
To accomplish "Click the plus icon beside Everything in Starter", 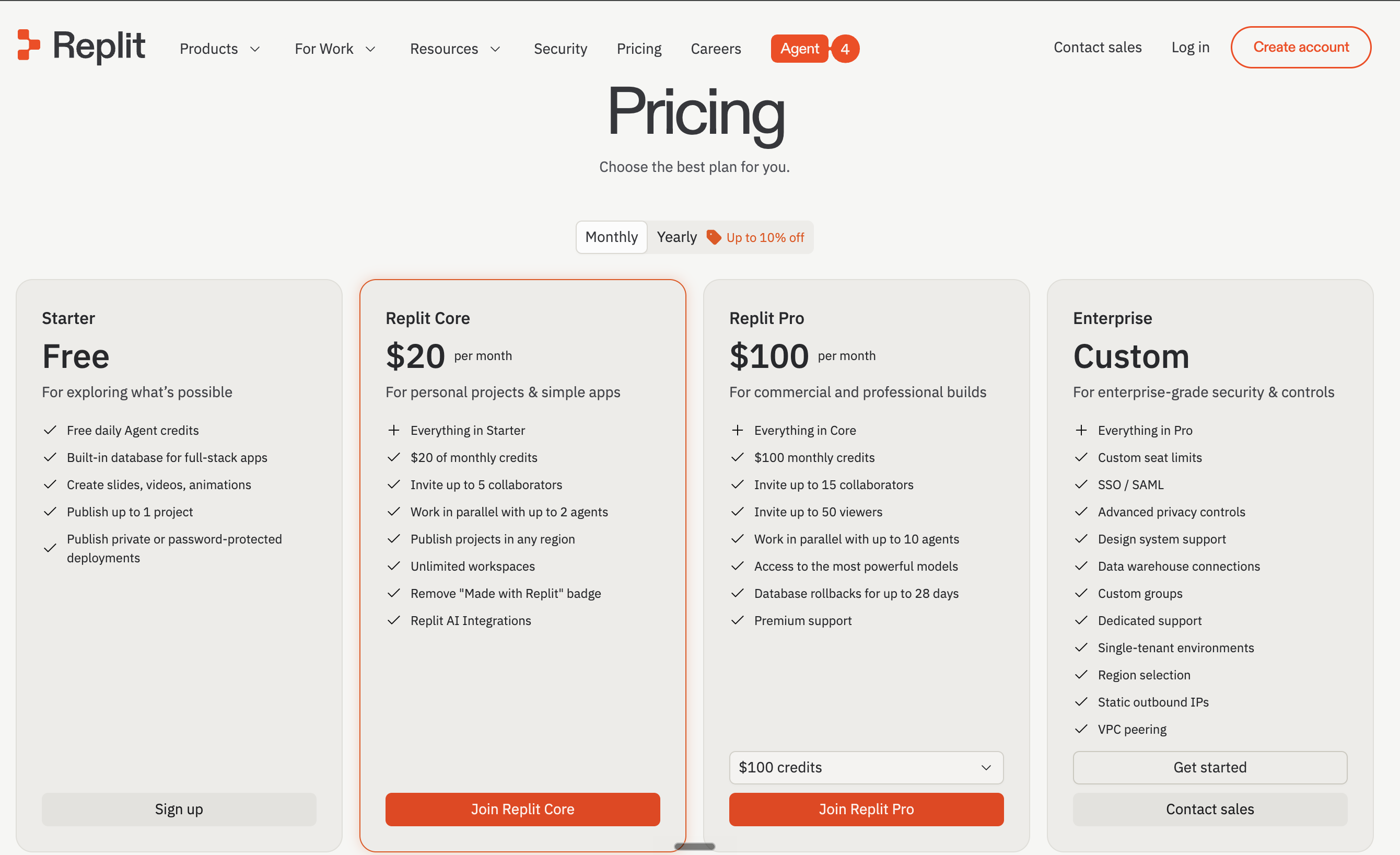I will click(x=394, y=430).
